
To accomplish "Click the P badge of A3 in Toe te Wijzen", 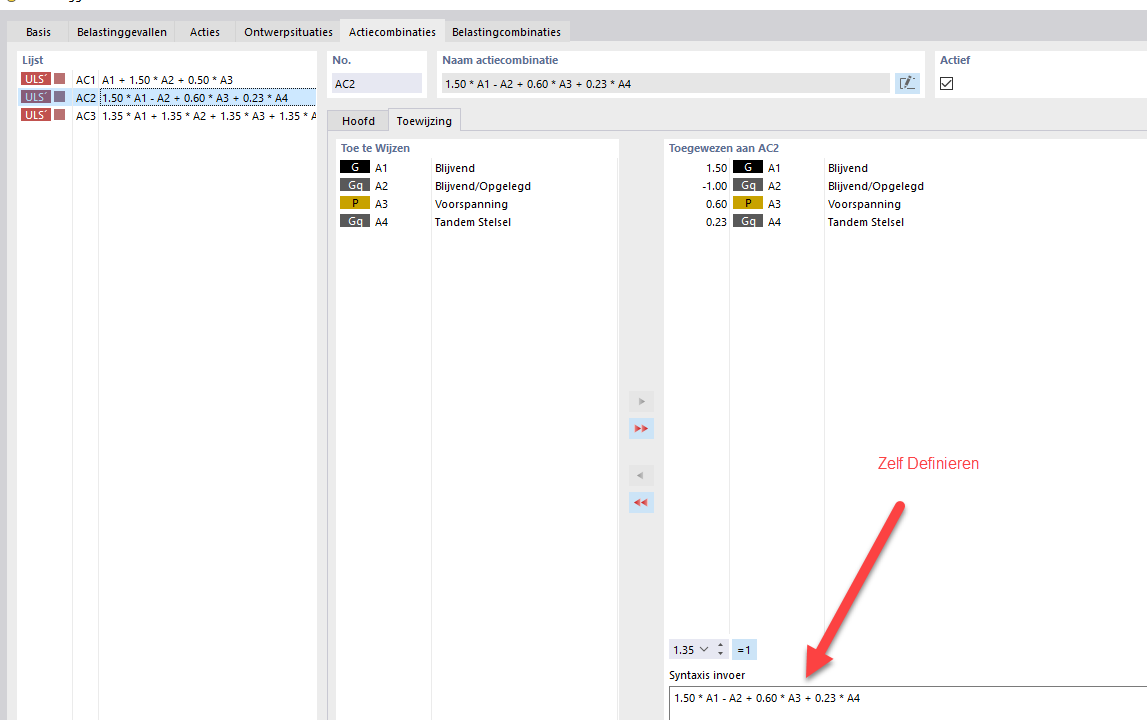I will [x=355, y=203].
